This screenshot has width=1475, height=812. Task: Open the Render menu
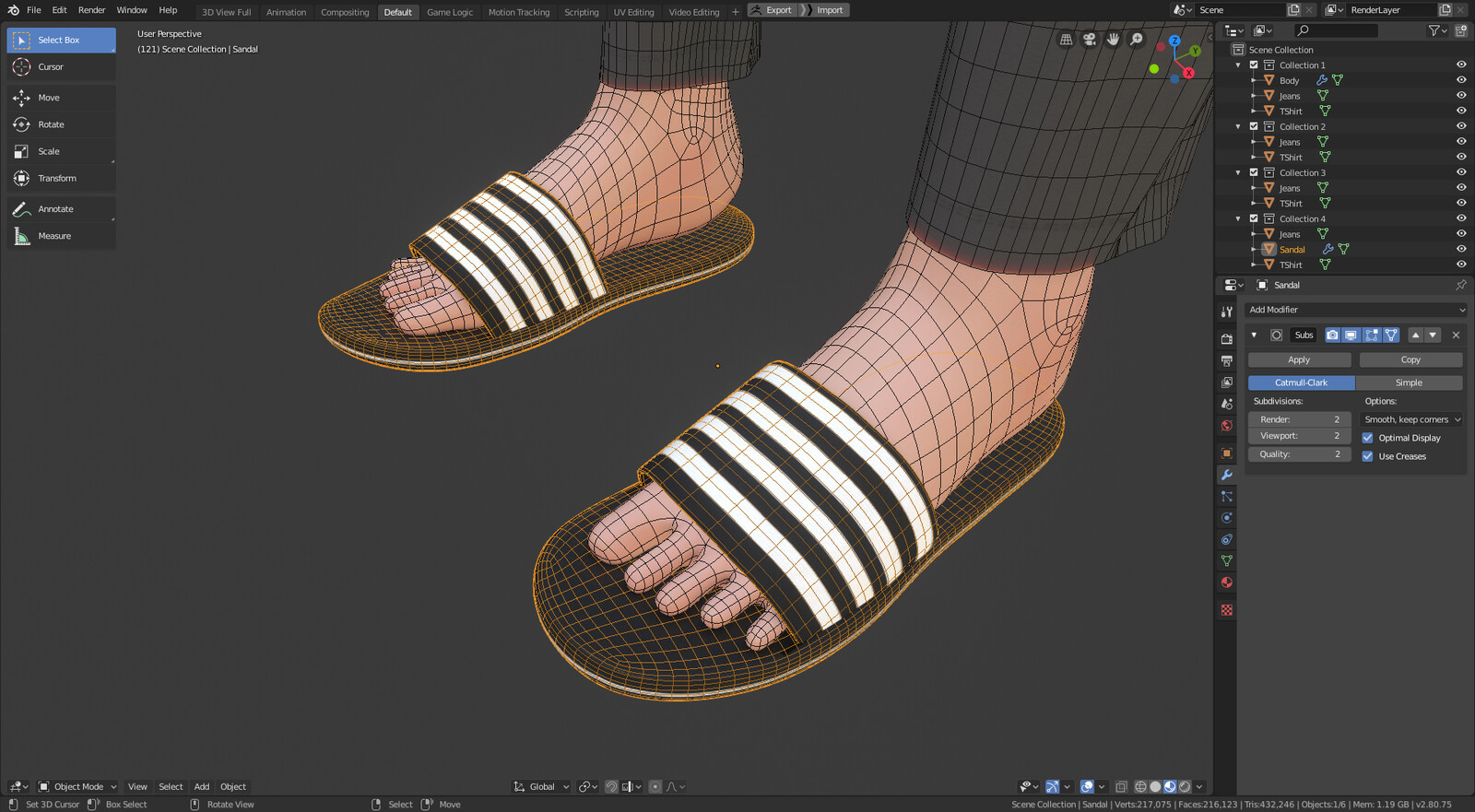click(91, 10)
